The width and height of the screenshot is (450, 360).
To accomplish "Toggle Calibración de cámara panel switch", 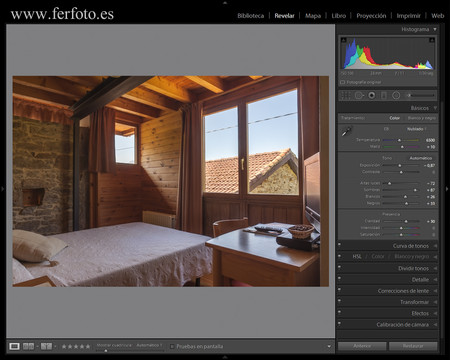I will 339,323.
